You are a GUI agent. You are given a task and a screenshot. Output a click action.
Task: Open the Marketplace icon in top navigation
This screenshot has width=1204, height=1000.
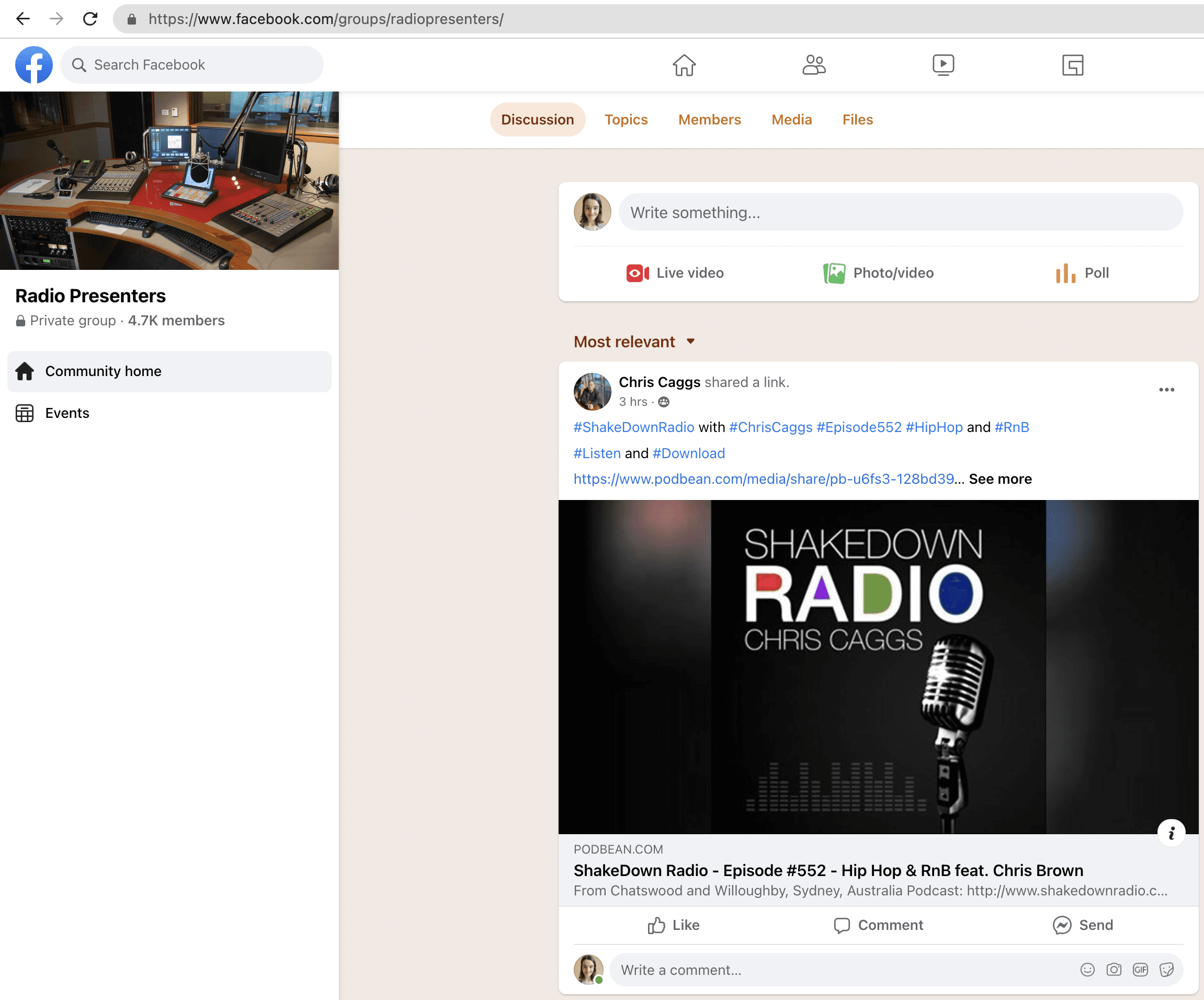pos(1073,65)
